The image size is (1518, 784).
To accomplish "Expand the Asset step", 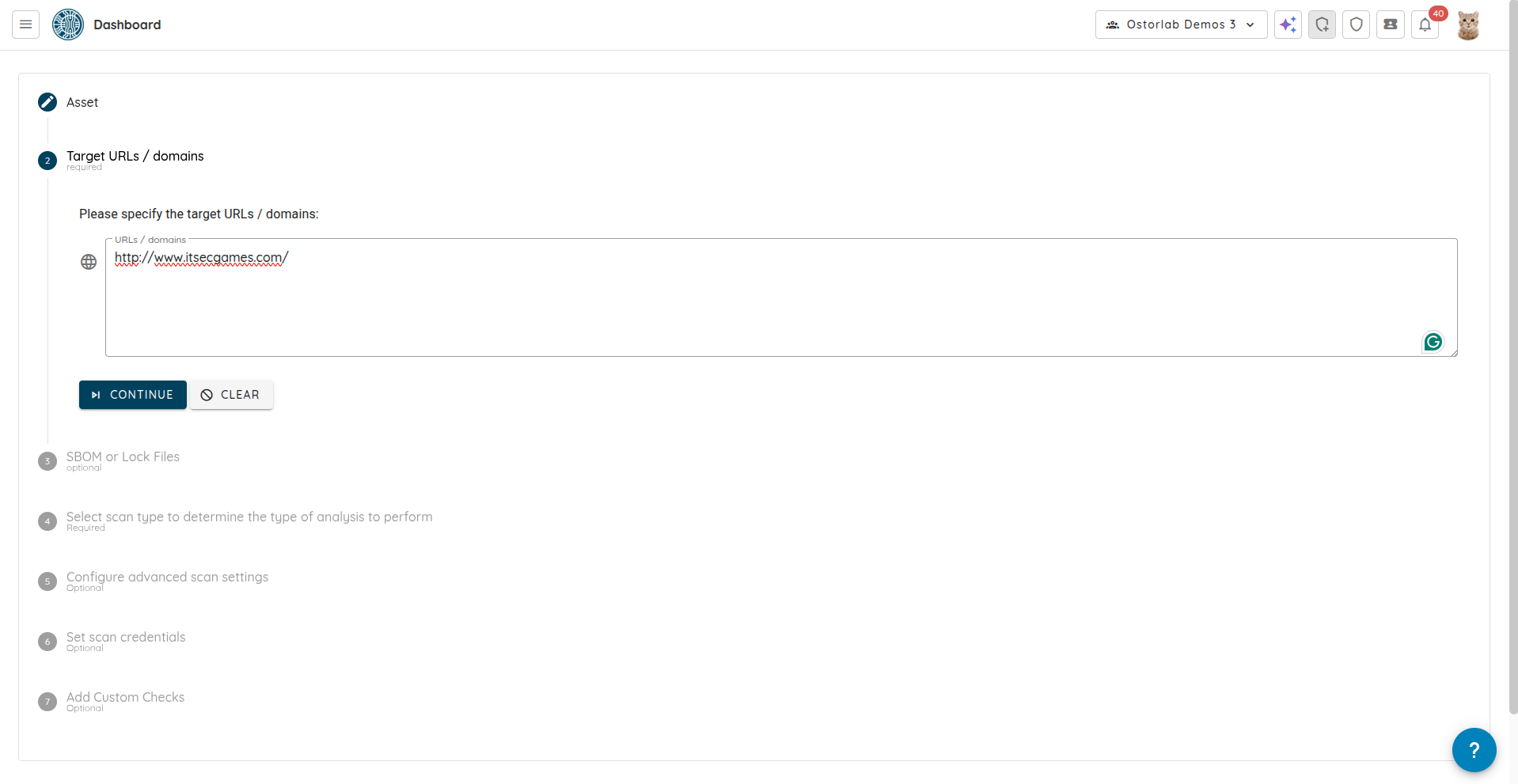I will (x=82, y=102).
